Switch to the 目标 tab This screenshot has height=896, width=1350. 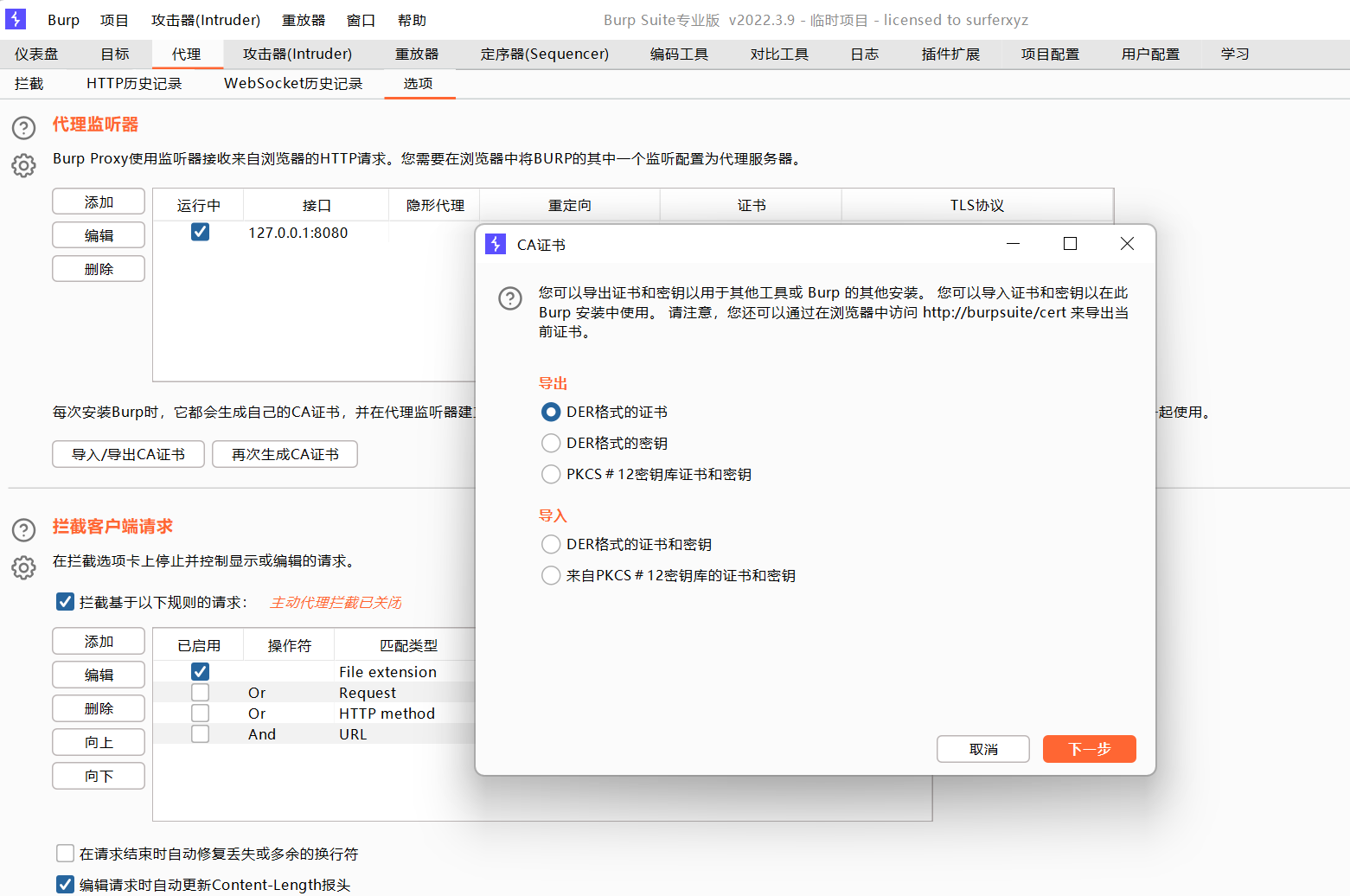pyautogui.click(x=115, y=54)
